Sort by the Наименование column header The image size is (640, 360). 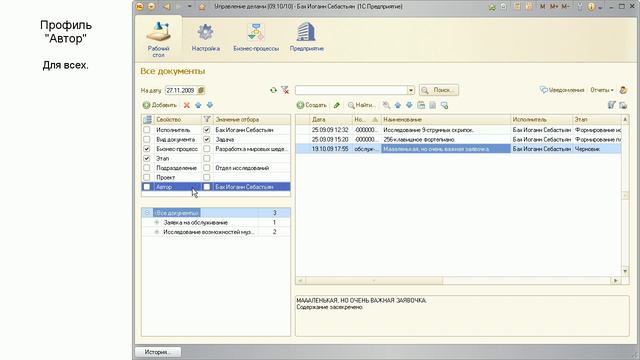tap(446, 120)
